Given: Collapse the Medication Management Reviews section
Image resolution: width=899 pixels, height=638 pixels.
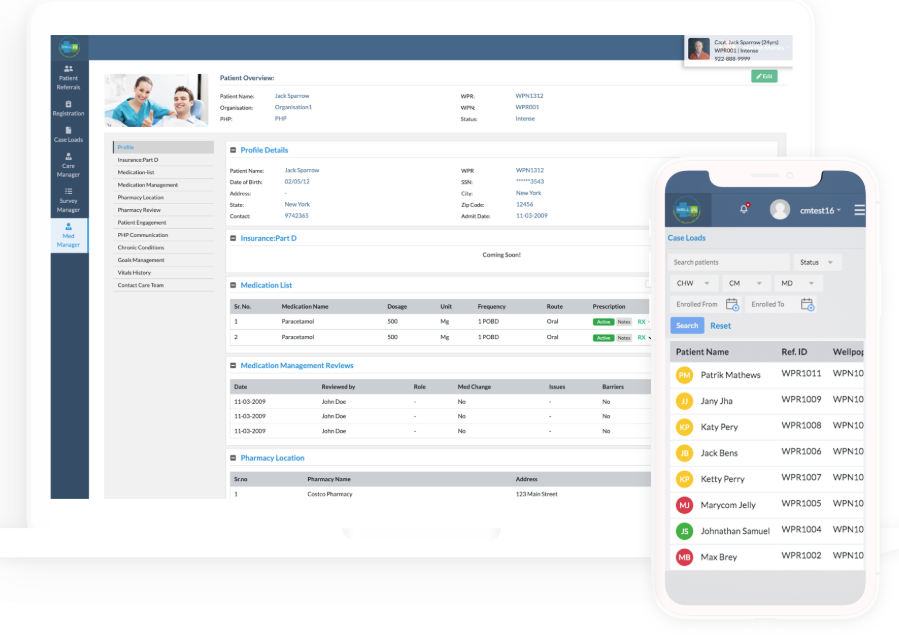Looking at the screenshot, I should (x=233, y=366).
